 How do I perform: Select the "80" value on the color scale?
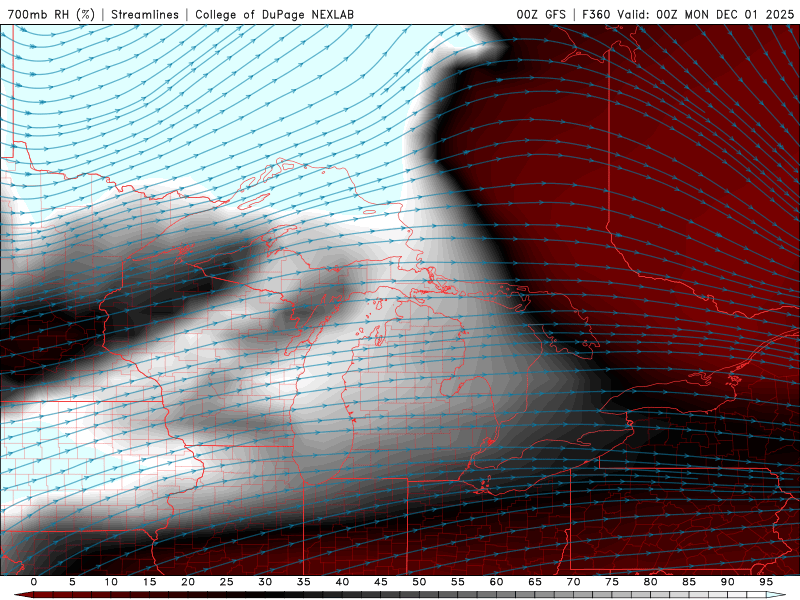pos(650,582)
